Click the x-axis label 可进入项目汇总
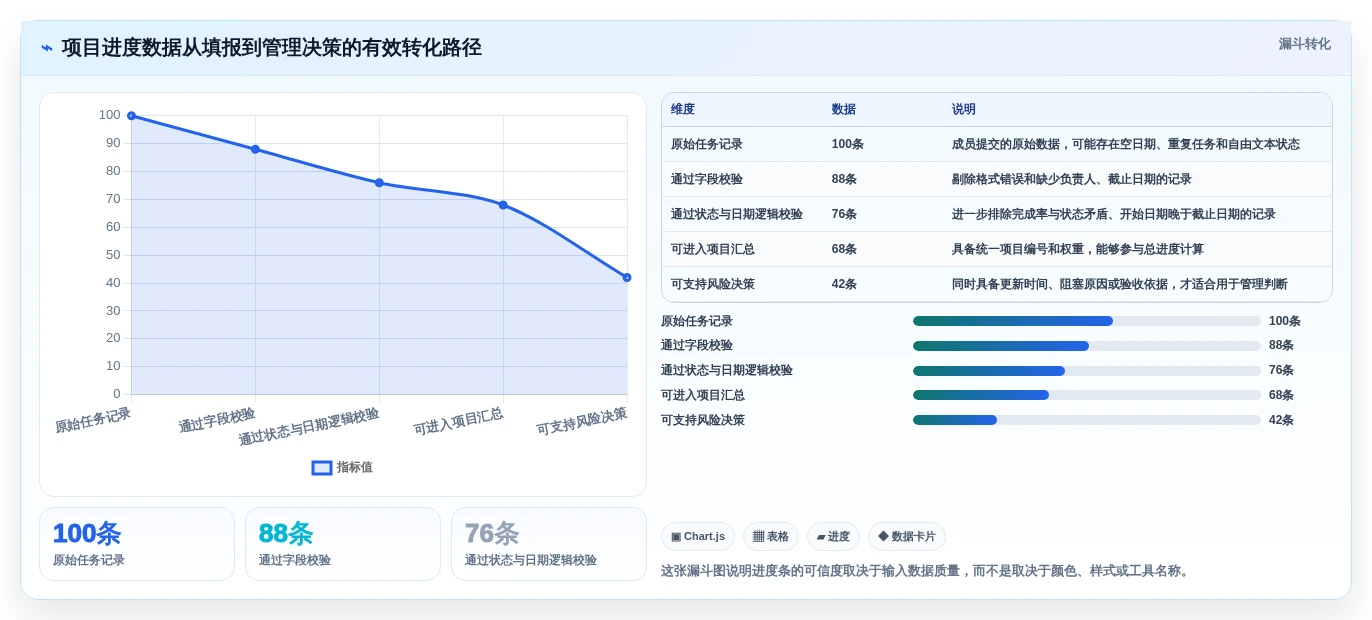This screenshot has width=1372, height=620. point(458,421)
